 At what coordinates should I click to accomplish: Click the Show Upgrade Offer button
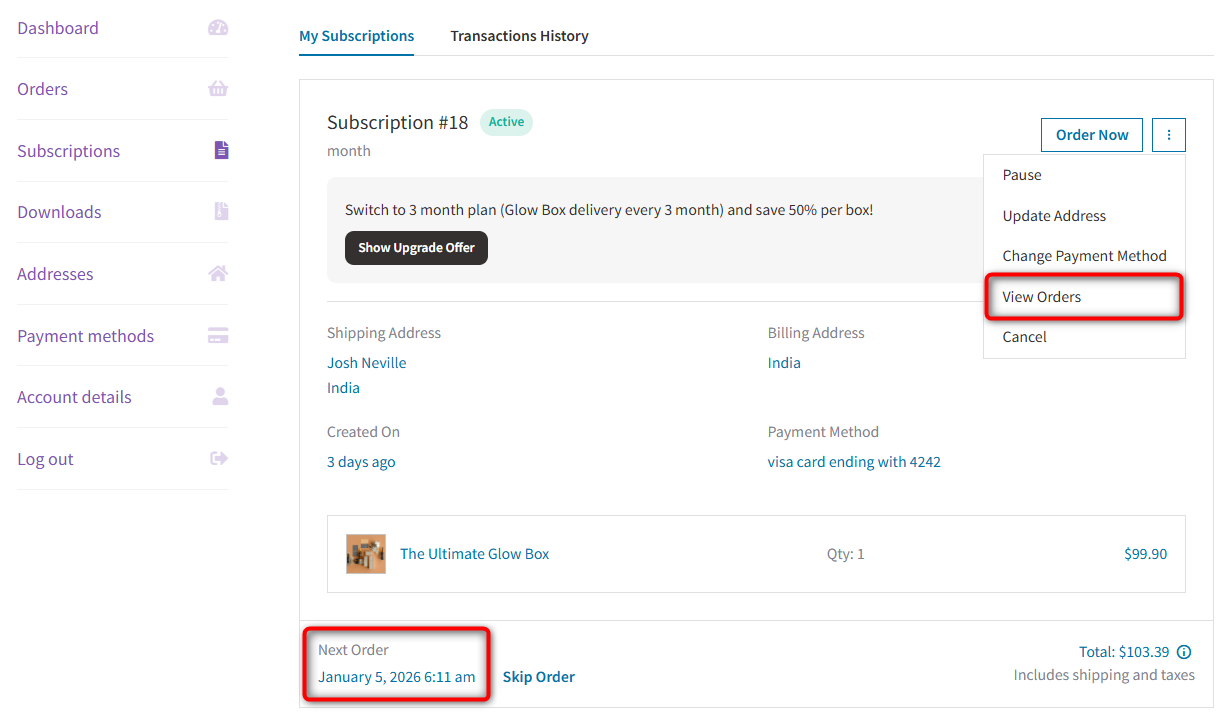[x=416, y=247]
